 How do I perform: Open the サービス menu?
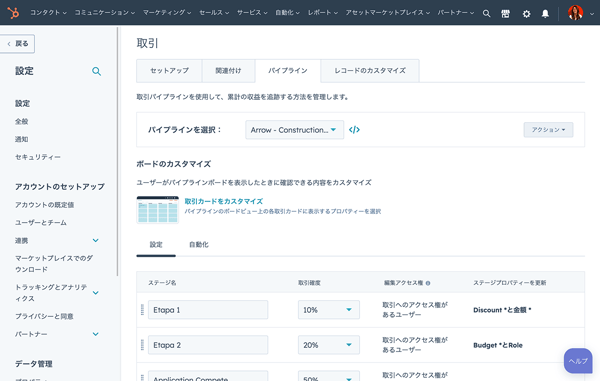point(252,13)
